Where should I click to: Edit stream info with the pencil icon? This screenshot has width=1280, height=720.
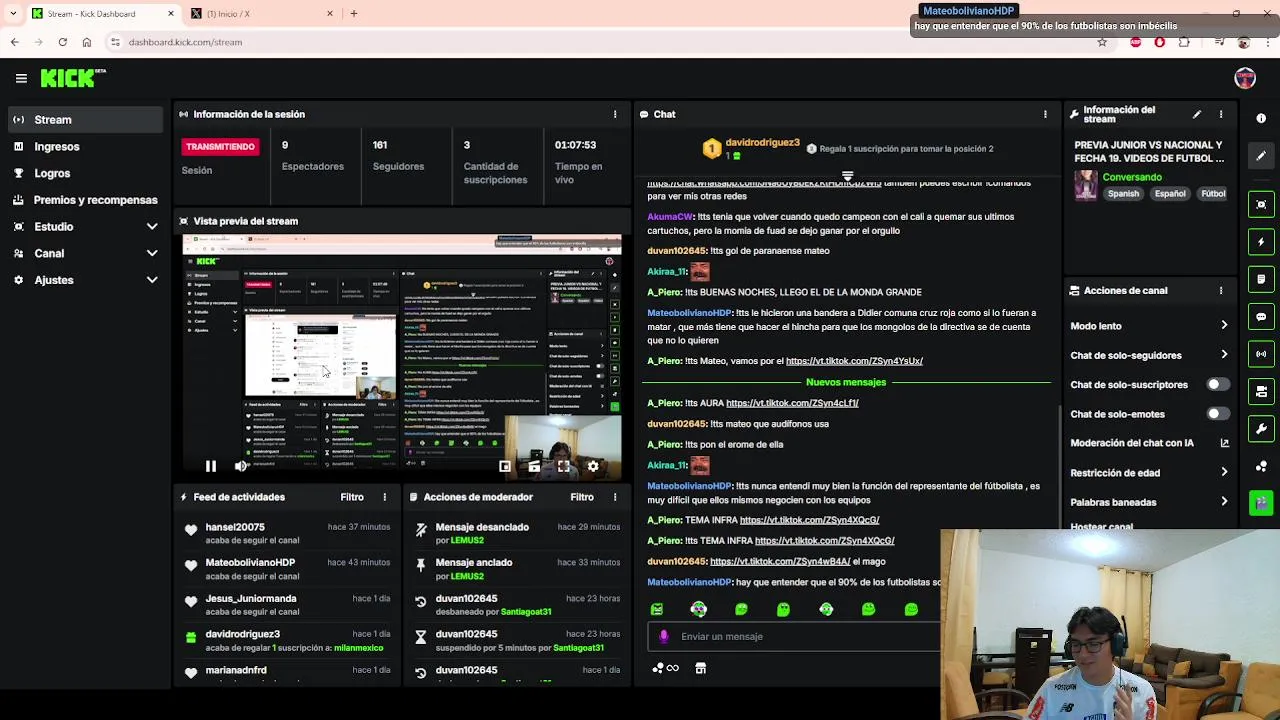(1197, 115)
